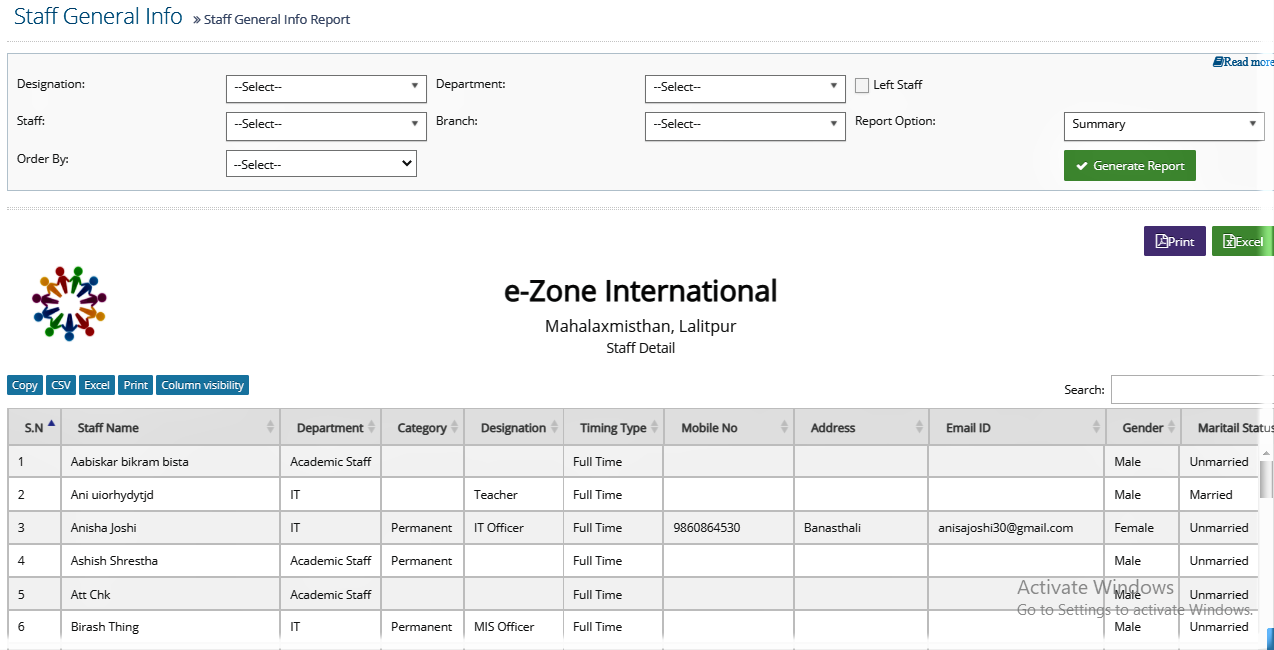Tick the Left Staff checkbox
Viewport: 1274px width, 650px height.
862,85
